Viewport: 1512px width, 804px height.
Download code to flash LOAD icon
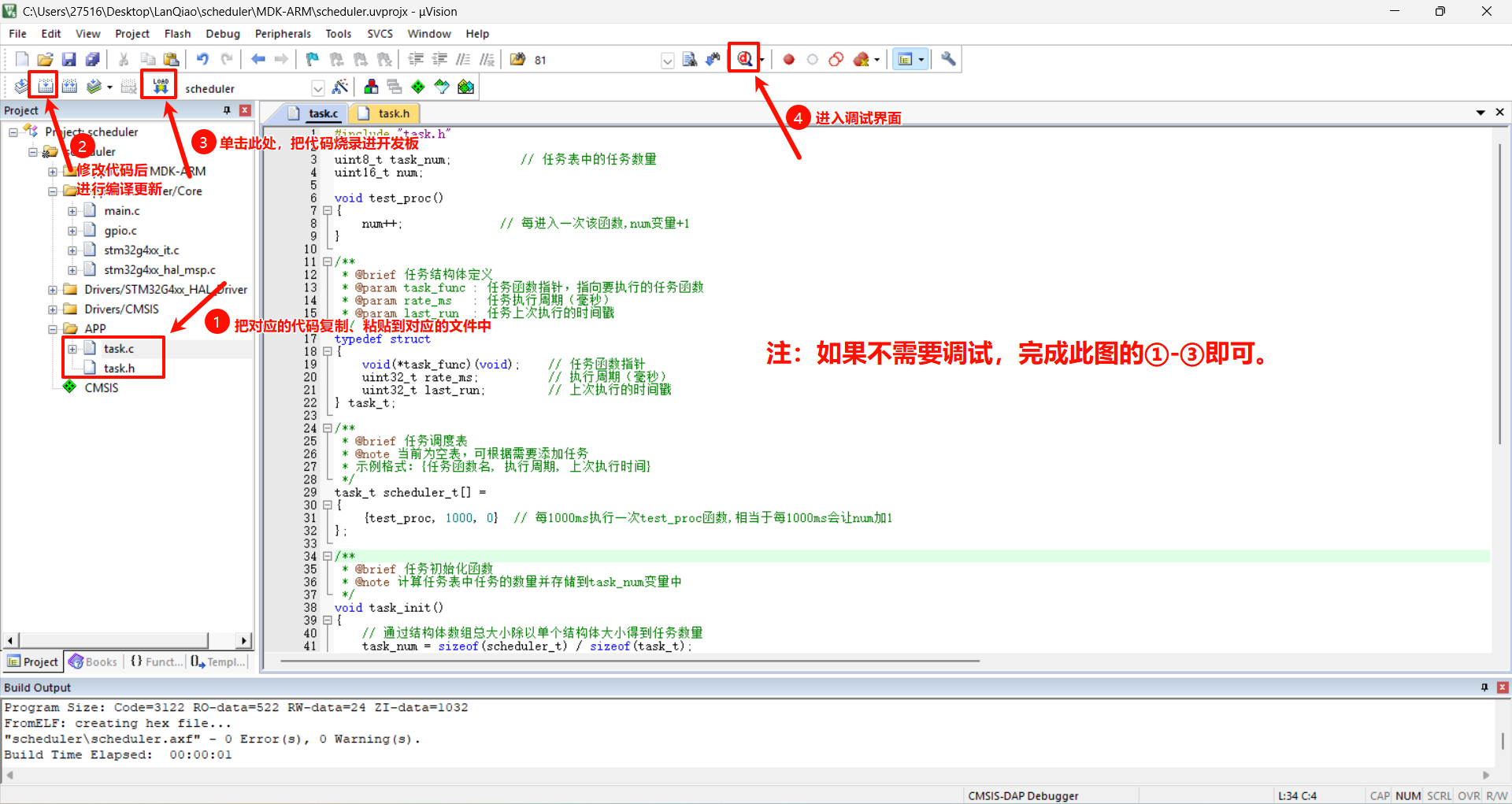click(x=160, y=86)
